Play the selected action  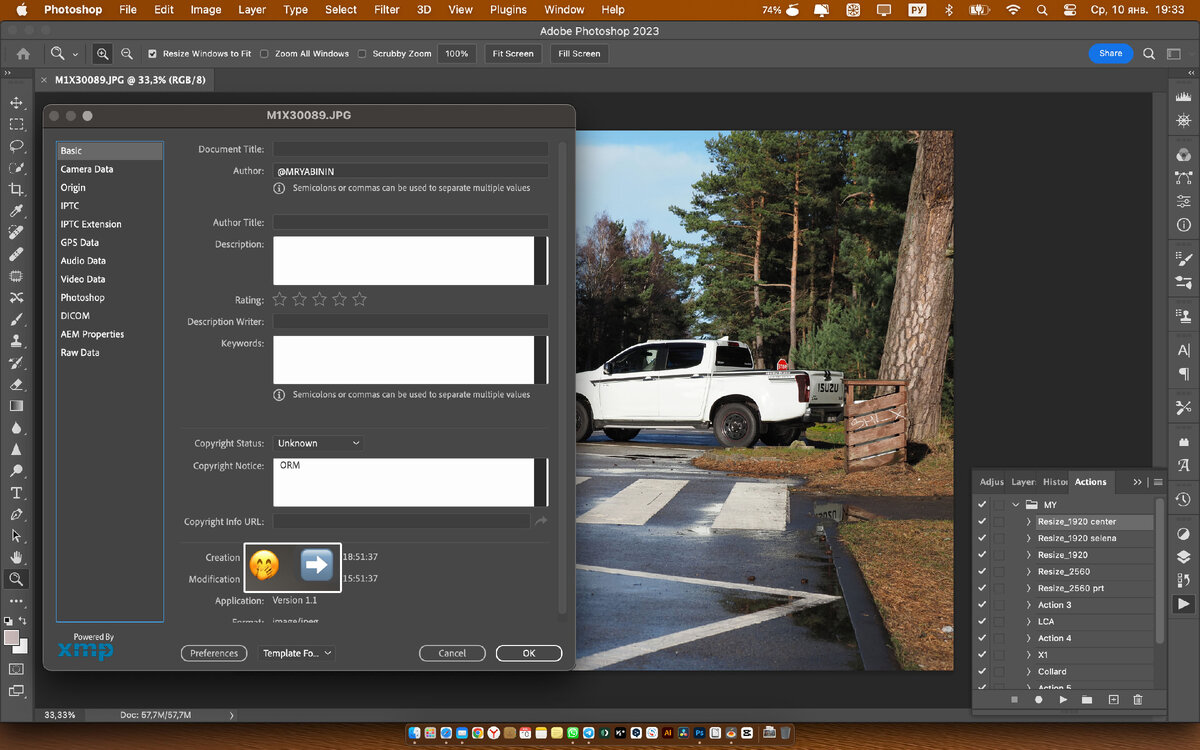[1063, 700]
